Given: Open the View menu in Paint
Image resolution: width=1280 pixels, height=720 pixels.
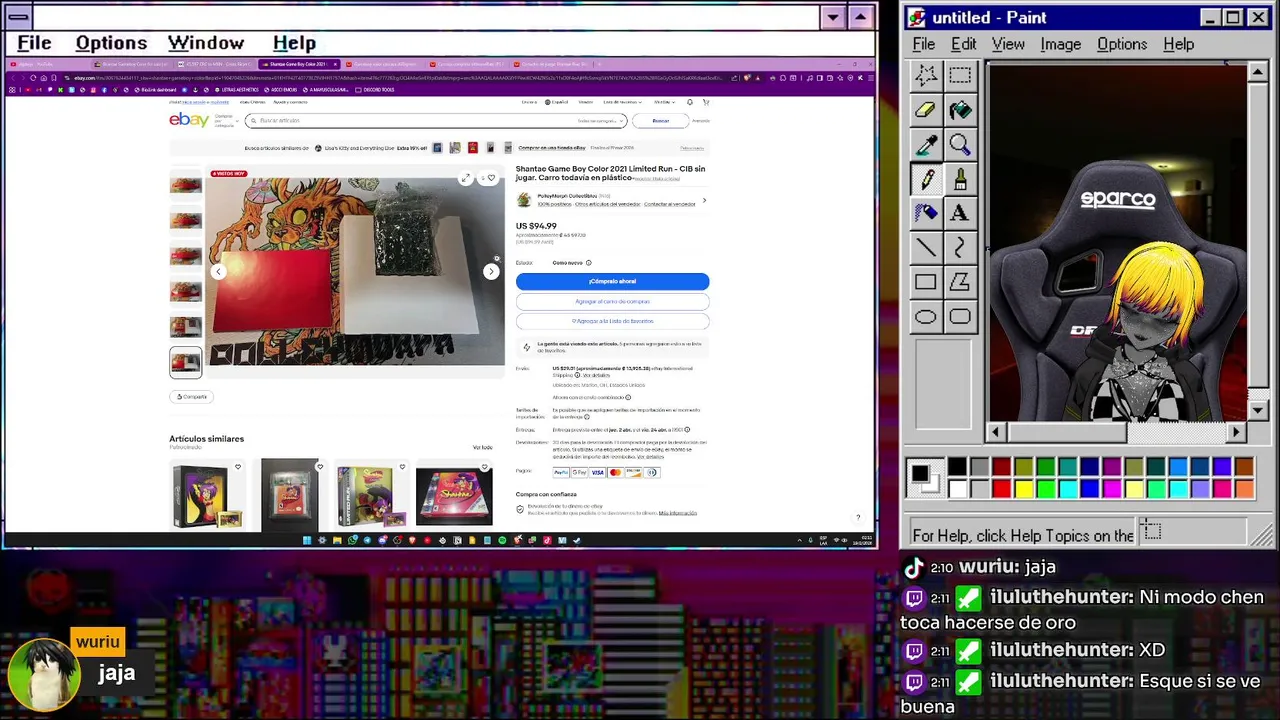Looking at the screenshot, I should click(1008, 44).
